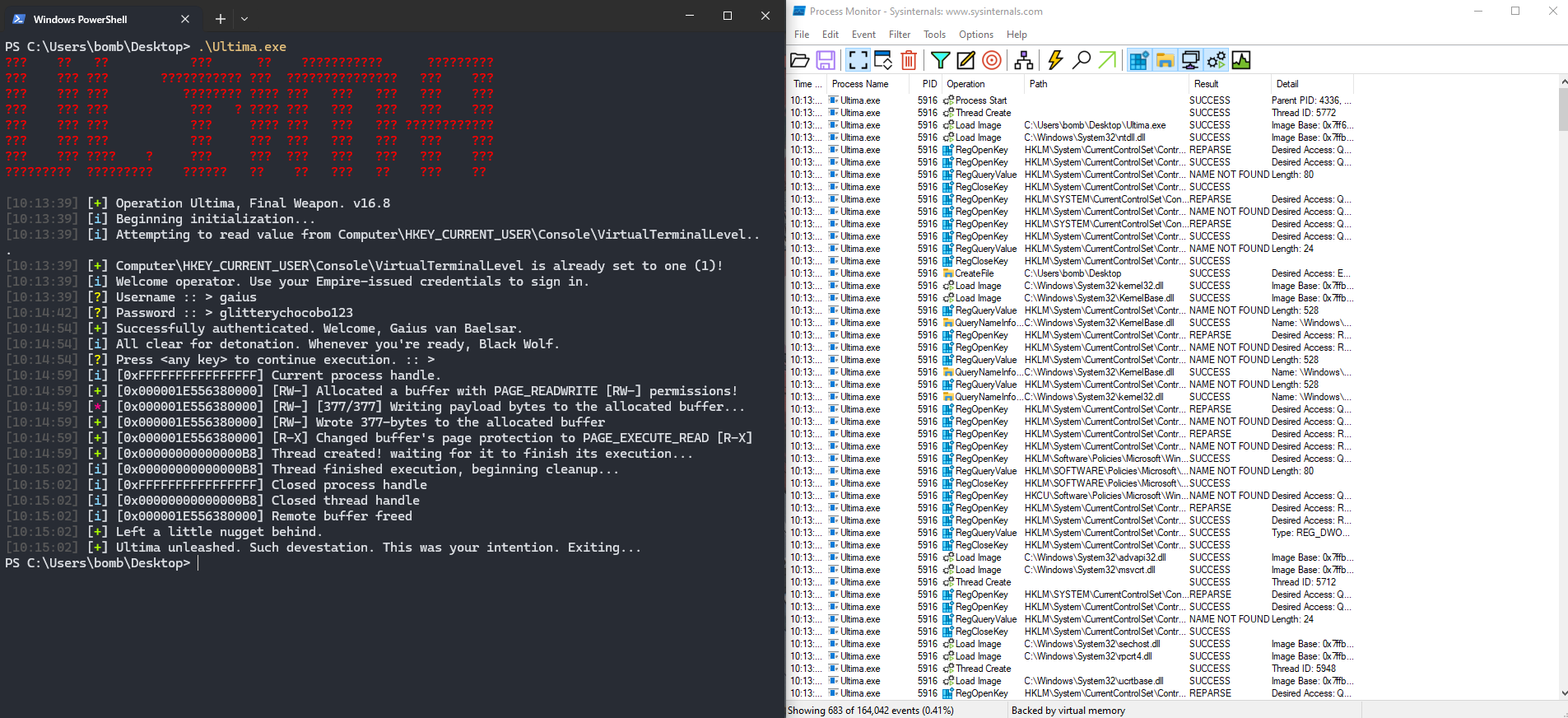
Task: Click the Time column header
Action: (807, 84)
